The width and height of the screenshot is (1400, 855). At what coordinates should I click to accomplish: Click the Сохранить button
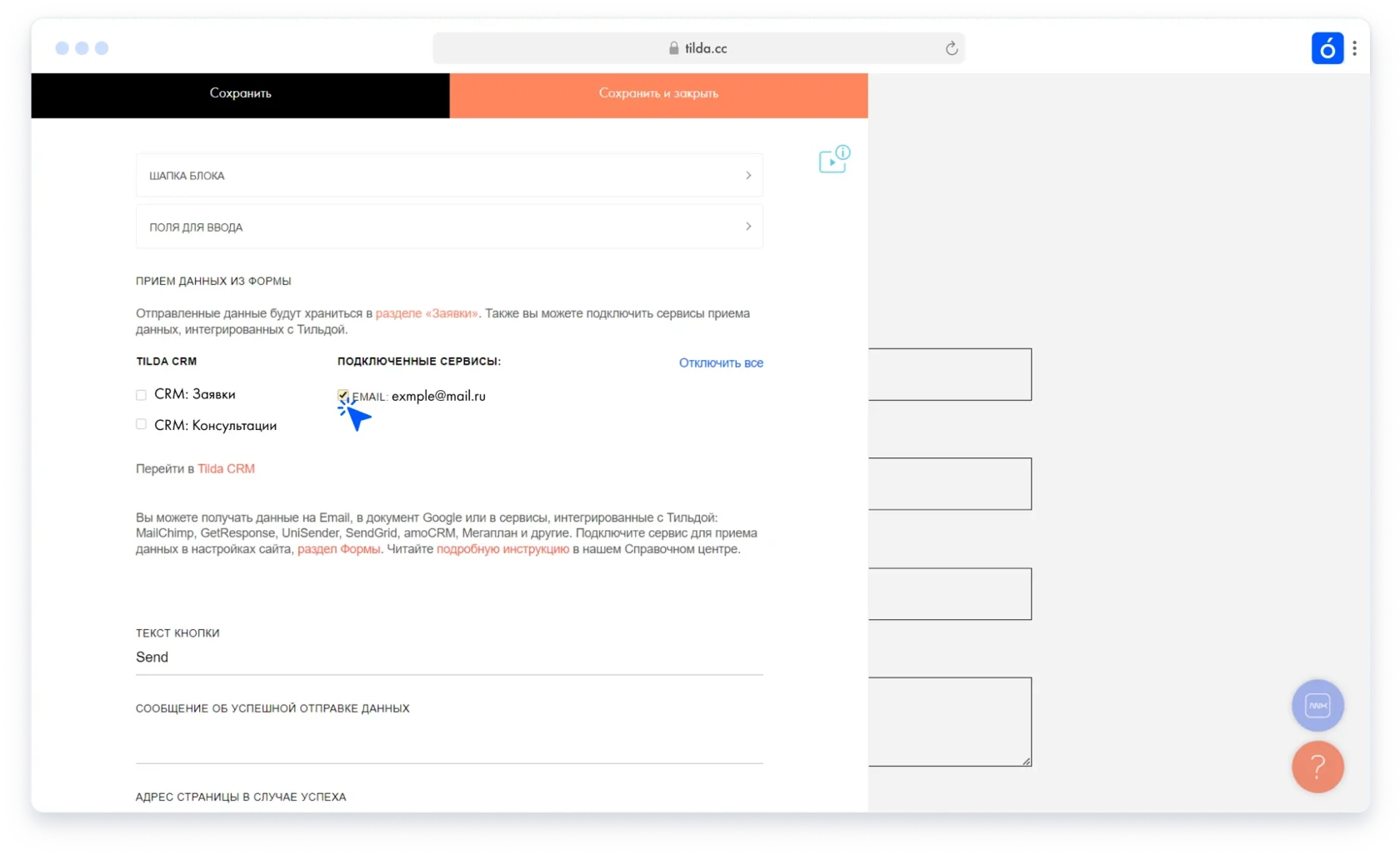240,94
